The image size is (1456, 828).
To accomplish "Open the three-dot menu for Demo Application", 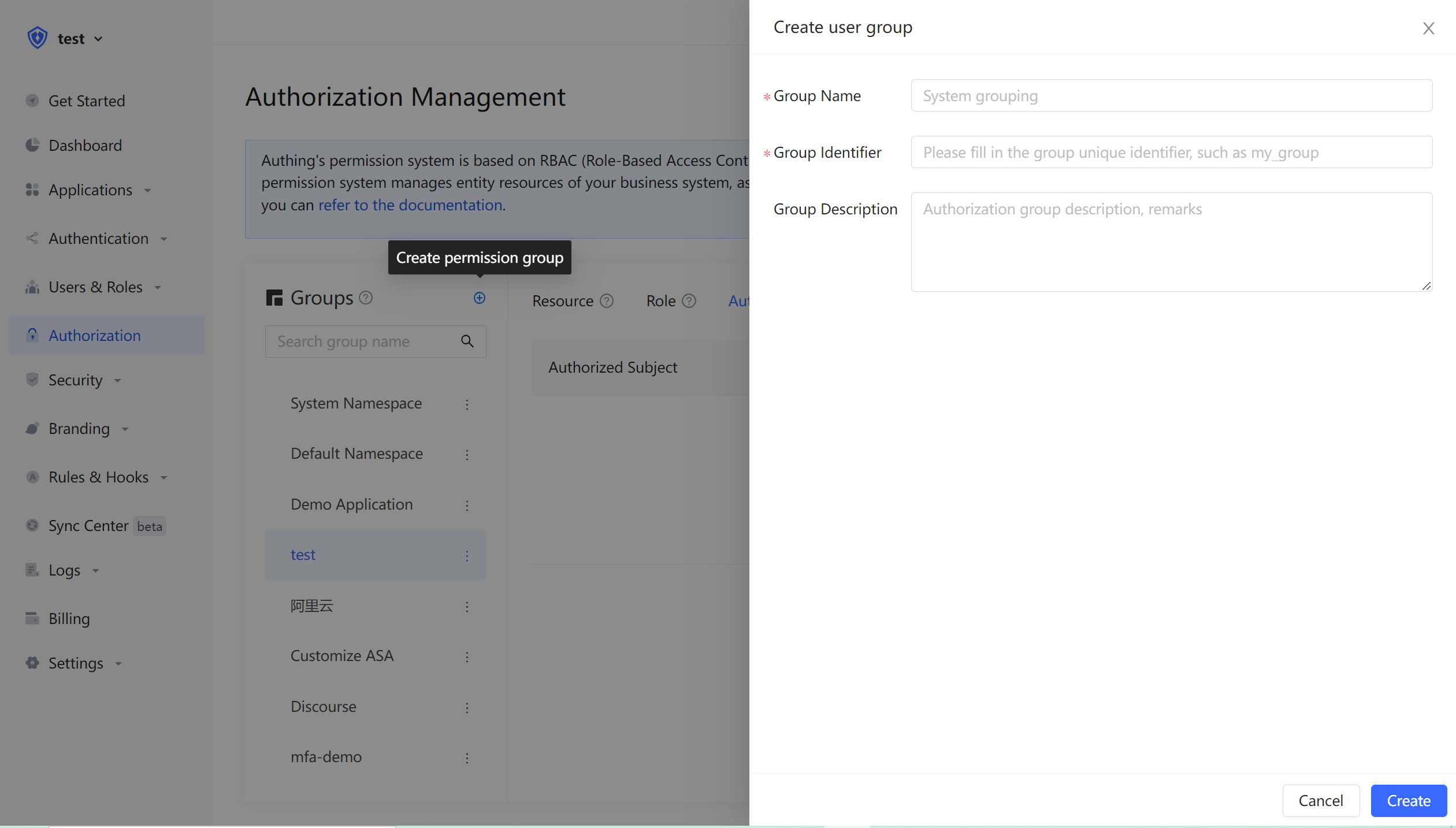I will (467, 506).
